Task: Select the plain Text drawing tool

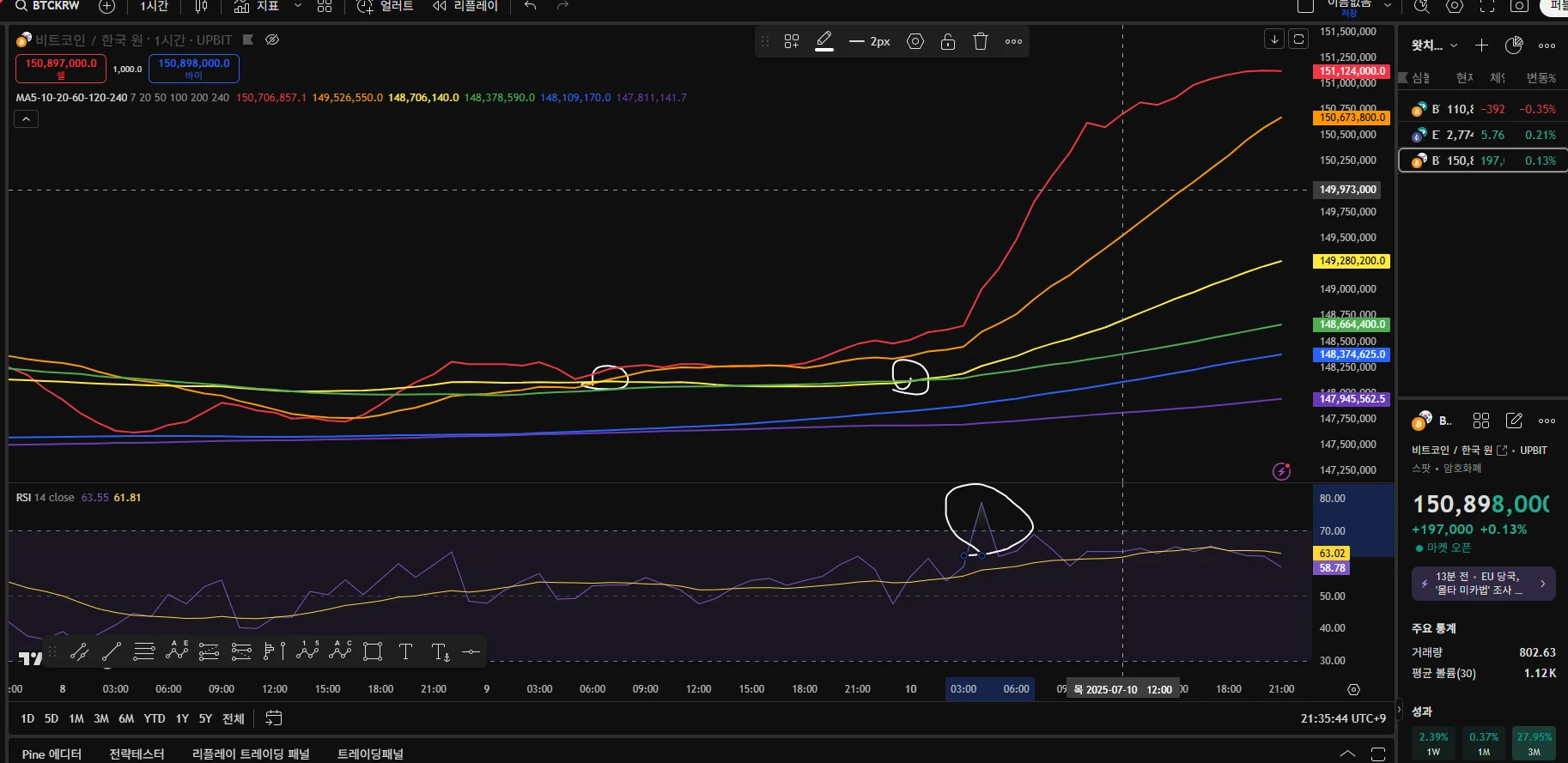Action: point(405,651)
